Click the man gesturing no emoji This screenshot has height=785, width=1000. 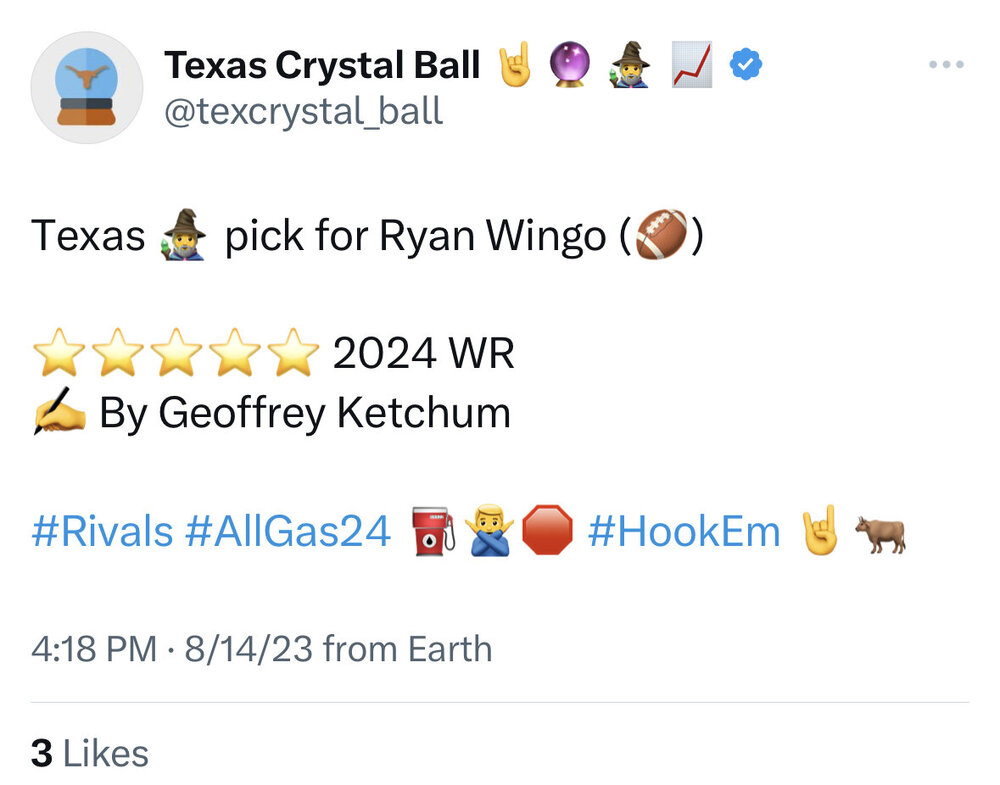pos(490,531)
